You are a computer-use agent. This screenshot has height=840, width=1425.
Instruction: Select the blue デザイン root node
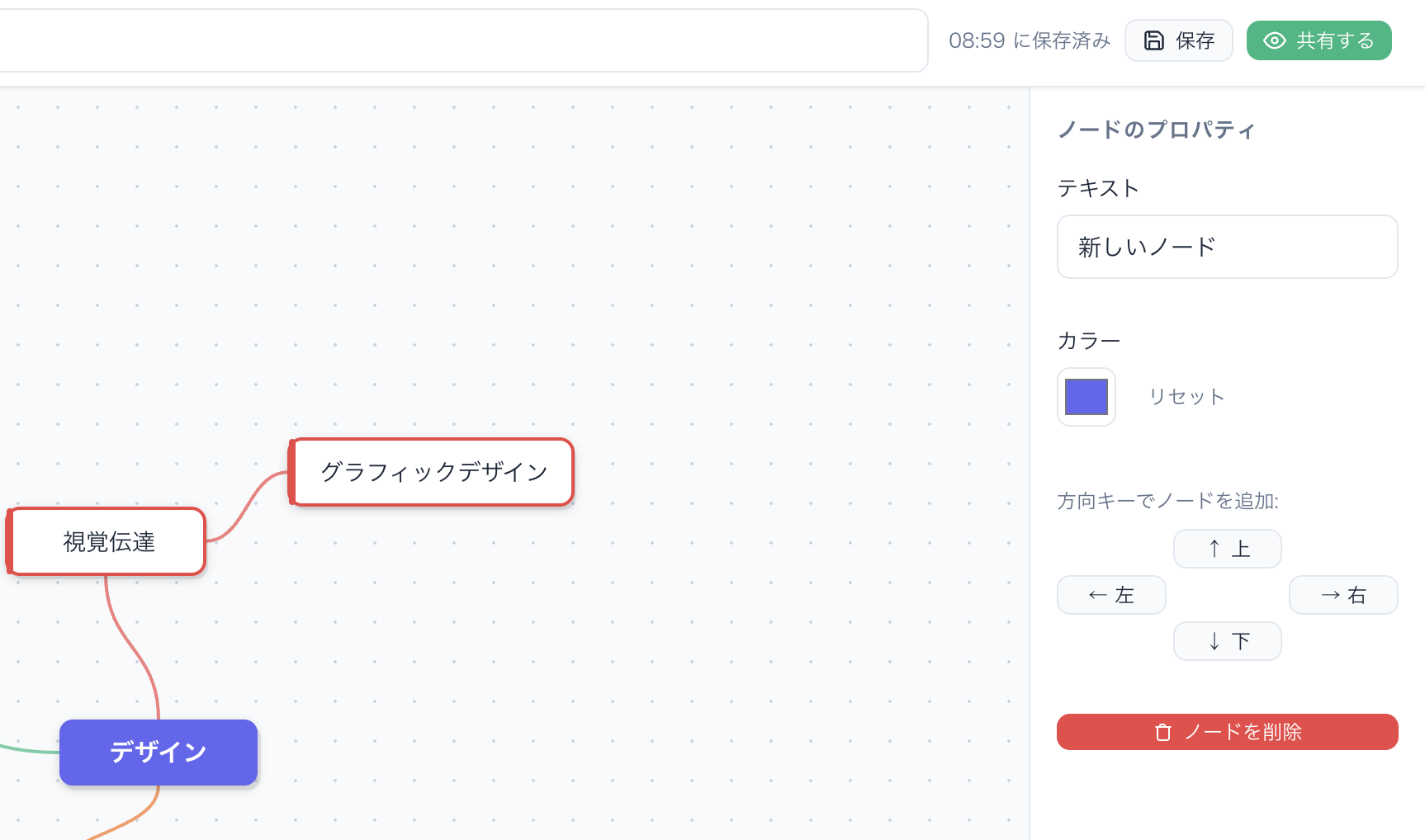point(158,752)
